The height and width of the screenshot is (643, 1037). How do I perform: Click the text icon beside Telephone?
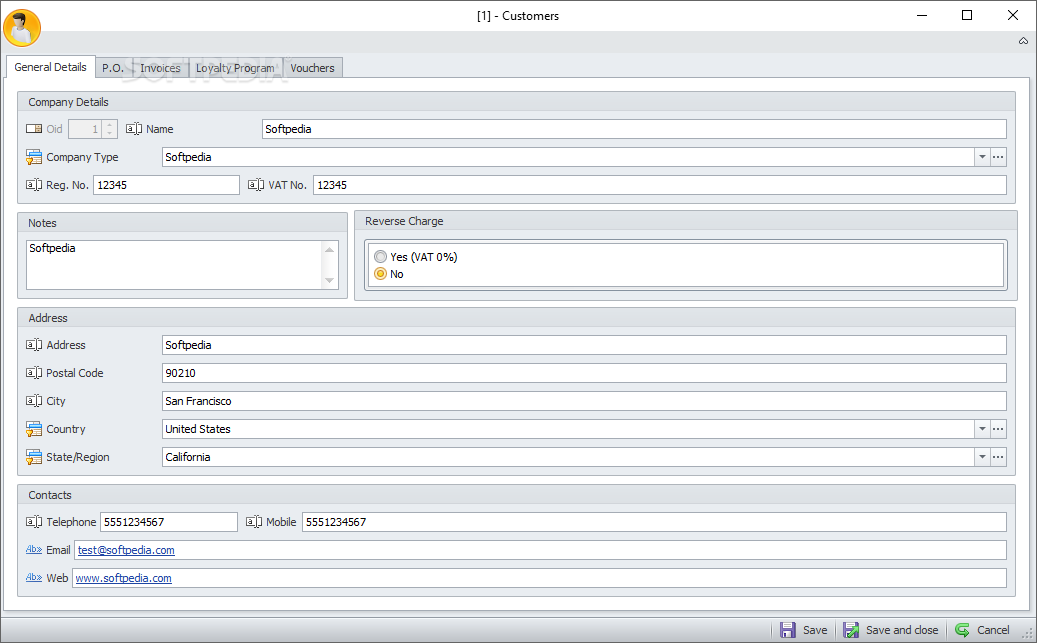tap(34, 522)
